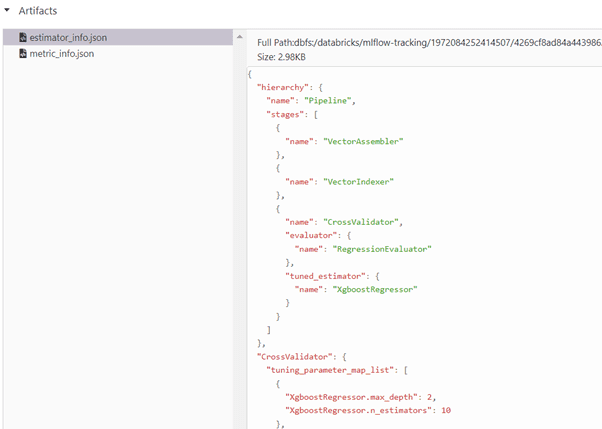Click the "CrossValidator" stage name value
This screenshot has height=429, width=602.
pyautogui.click(x=361, y=222)
